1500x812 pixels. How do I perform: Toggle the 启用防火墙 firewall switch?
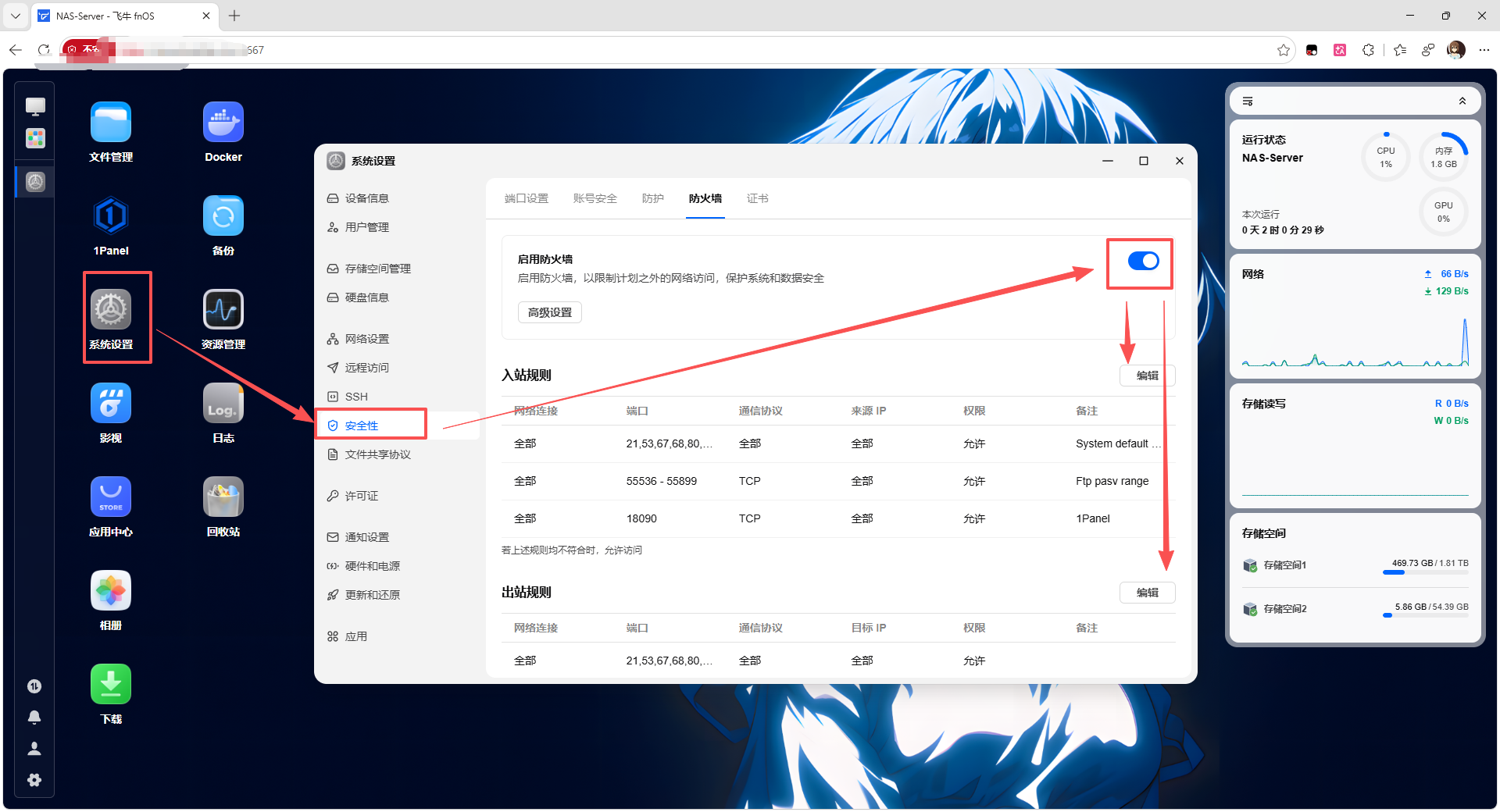(1143, 262)
